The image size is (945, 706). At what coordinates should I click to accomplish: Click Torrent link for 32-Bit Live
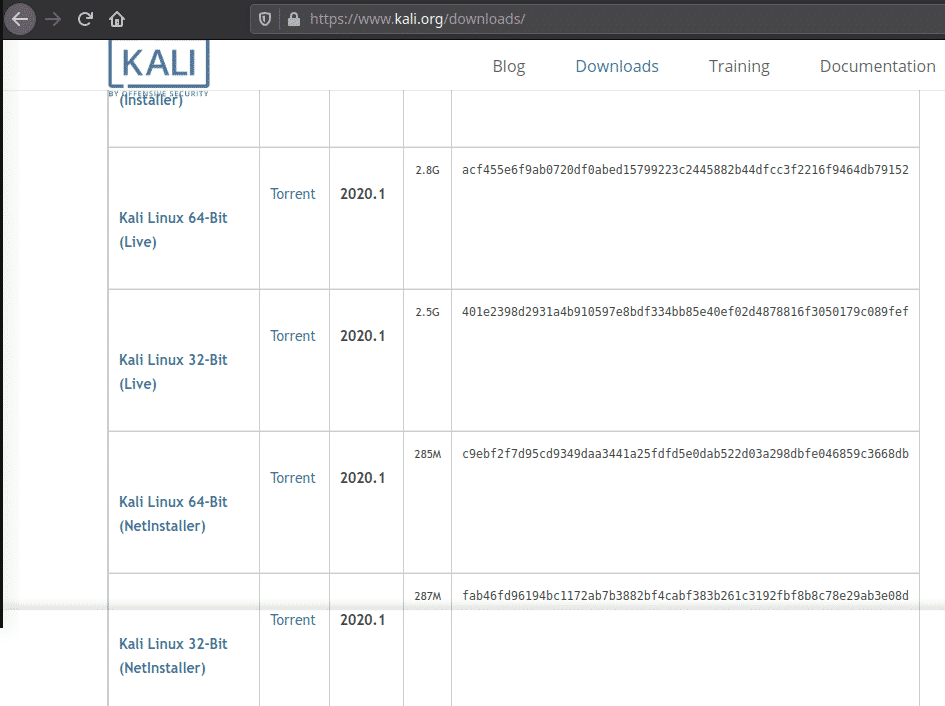(x=292, y=336)
